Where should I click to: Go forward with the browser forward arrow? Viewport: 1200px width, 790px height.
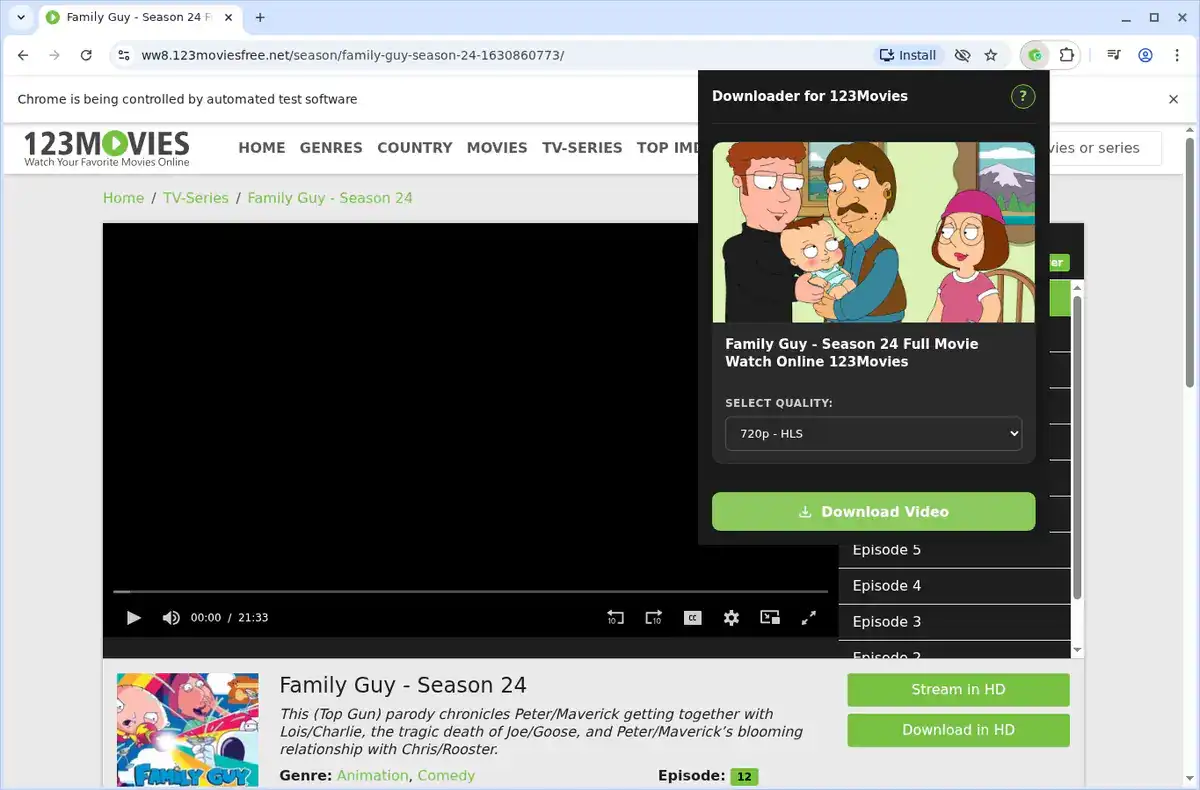(x=55, y=55)
